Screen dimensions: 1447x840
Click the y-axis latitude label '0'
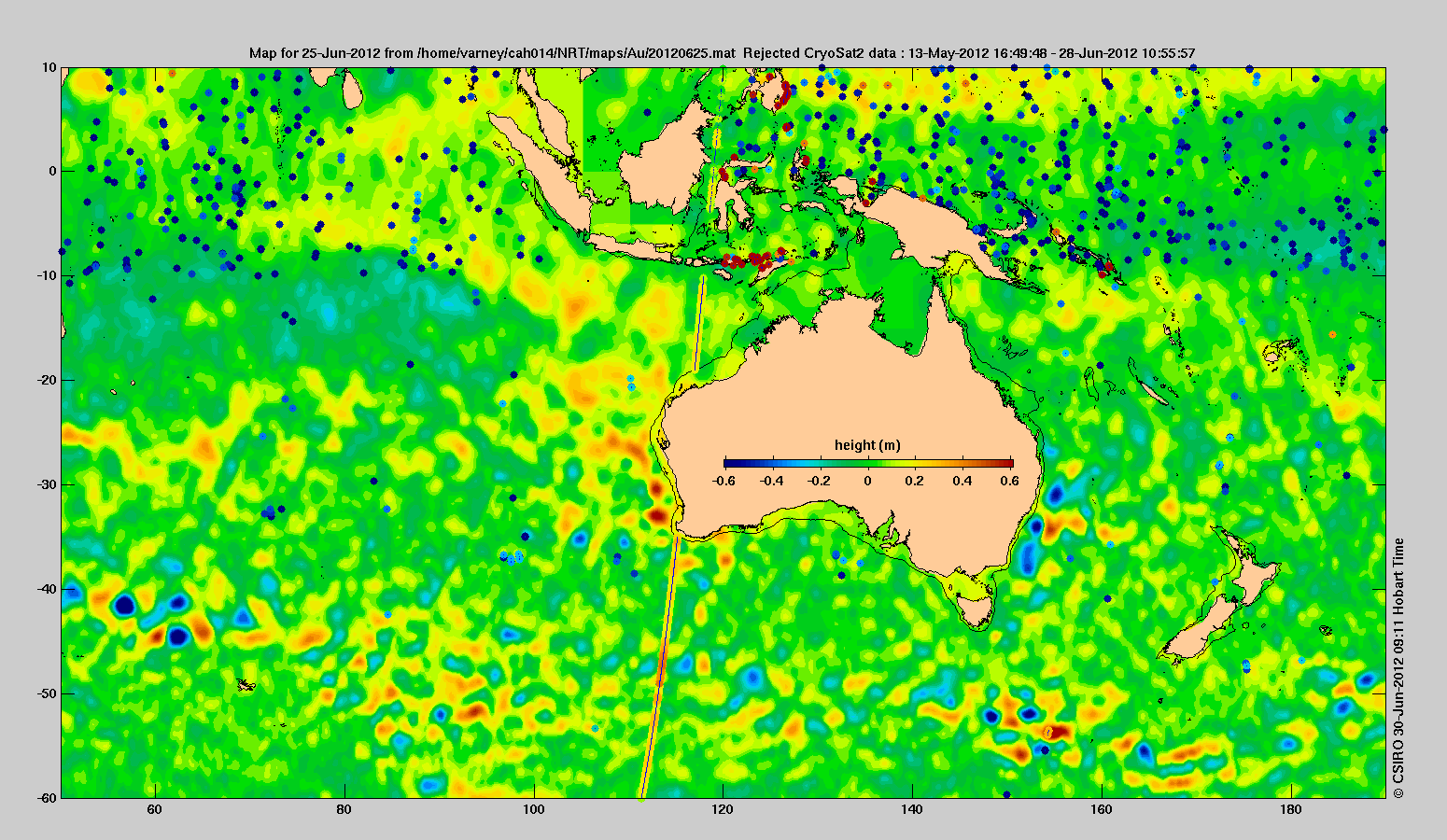[x=53, y=171]
